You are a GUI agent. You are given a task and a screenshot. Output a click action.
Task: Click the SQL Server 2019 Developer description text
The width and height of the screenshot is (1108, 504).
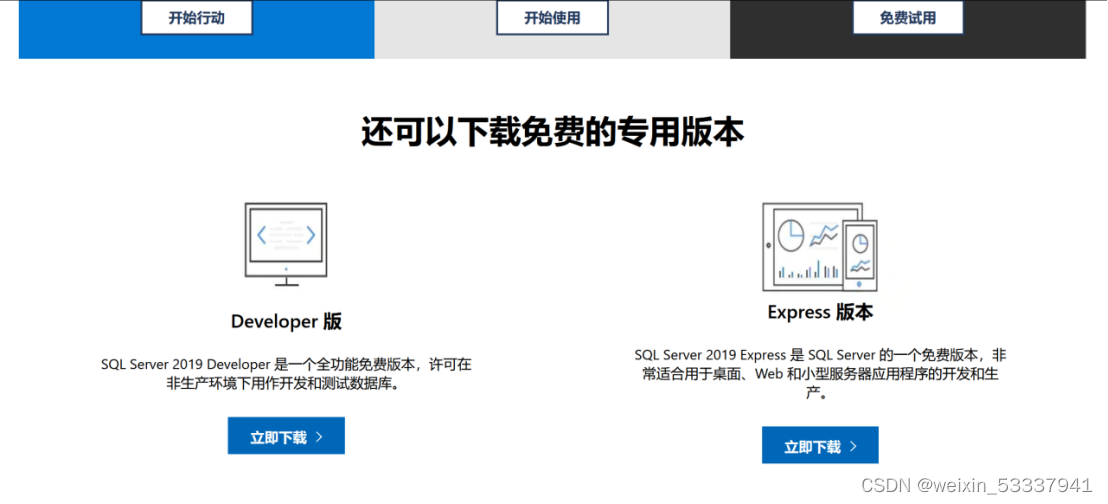click(286, 375)
